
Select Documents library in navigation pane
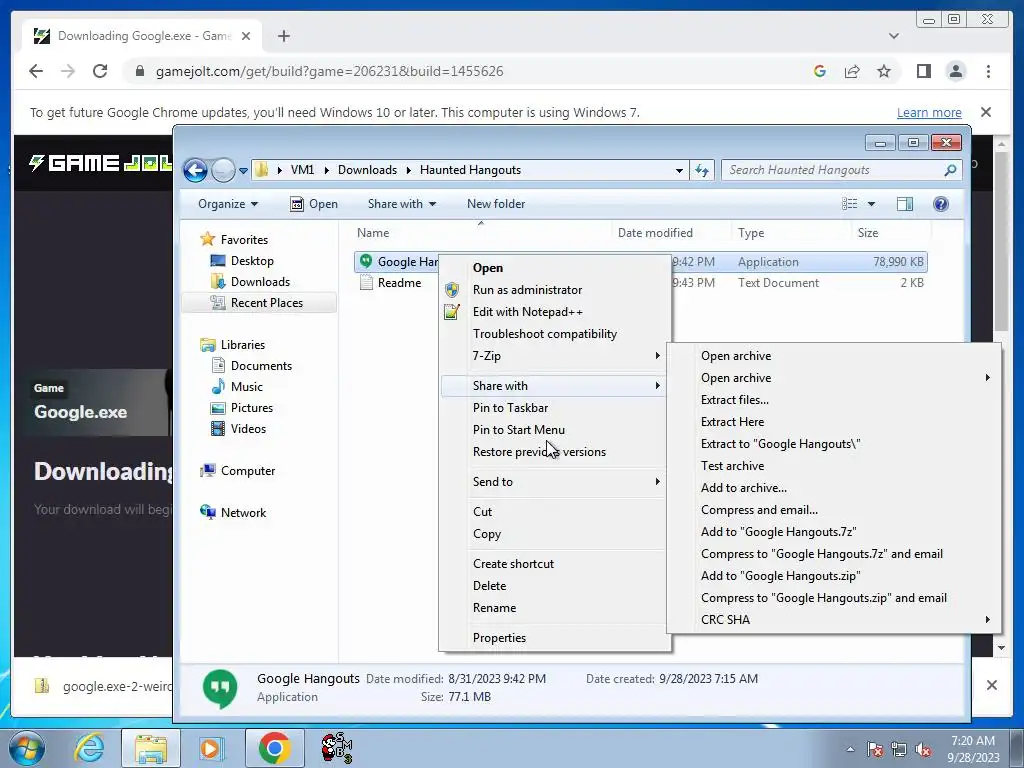pos(251,366)
